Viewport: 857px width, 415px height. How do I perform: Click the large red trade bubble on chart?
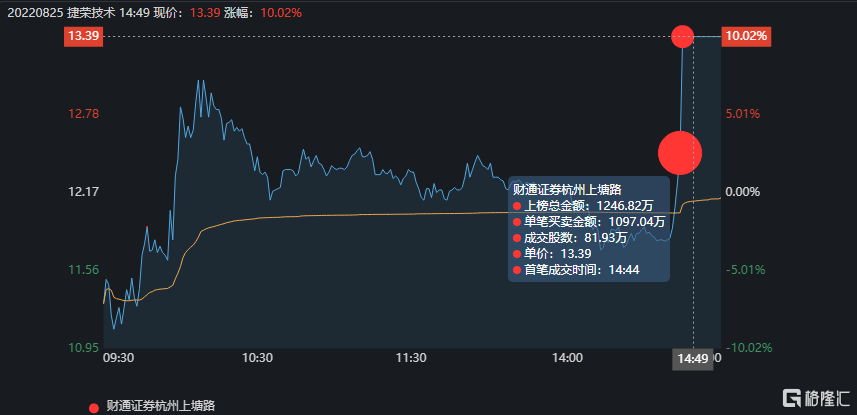point(680,153)
